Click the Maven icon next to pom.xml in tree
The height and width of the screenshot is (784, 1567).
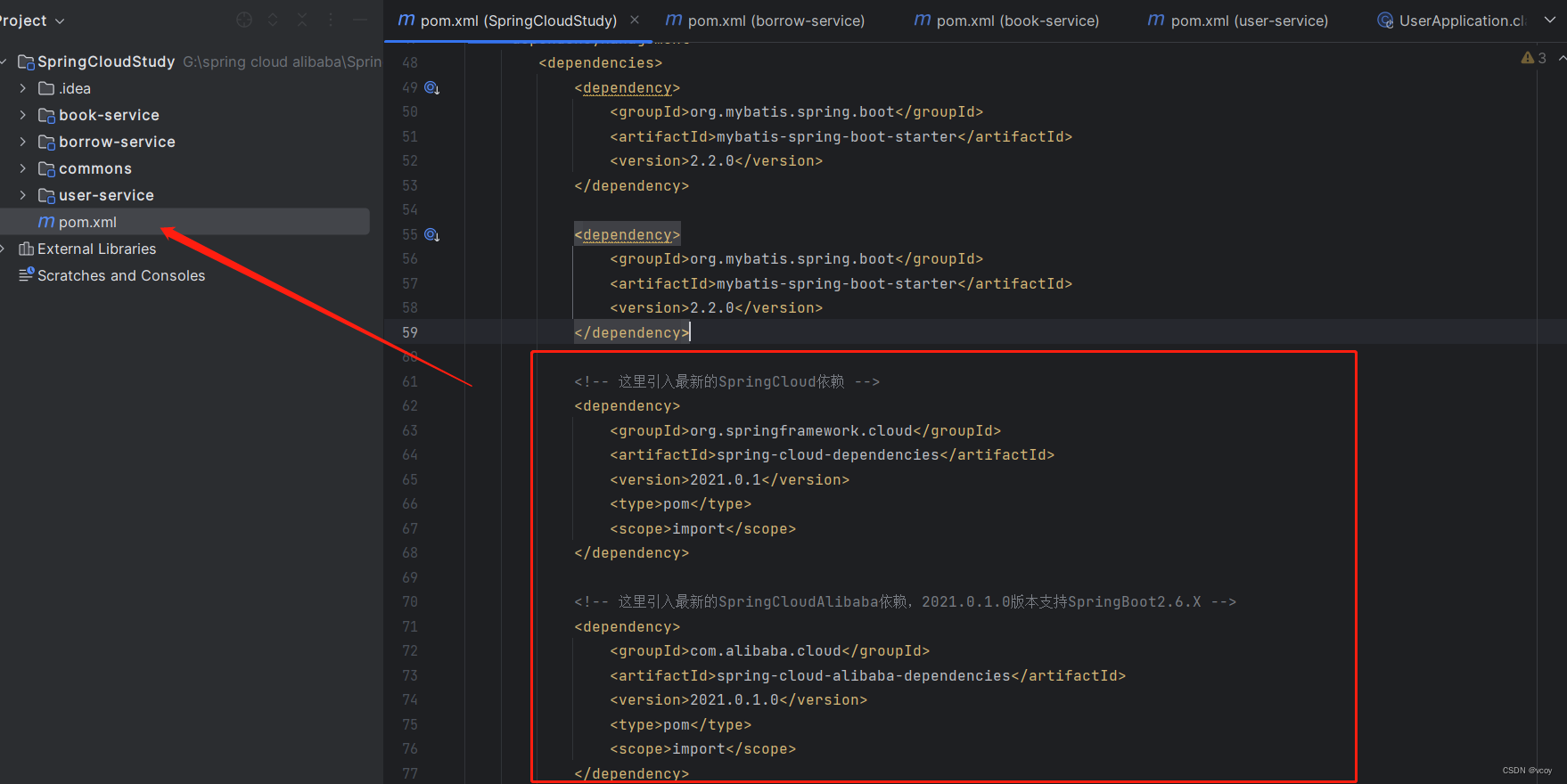46,222
